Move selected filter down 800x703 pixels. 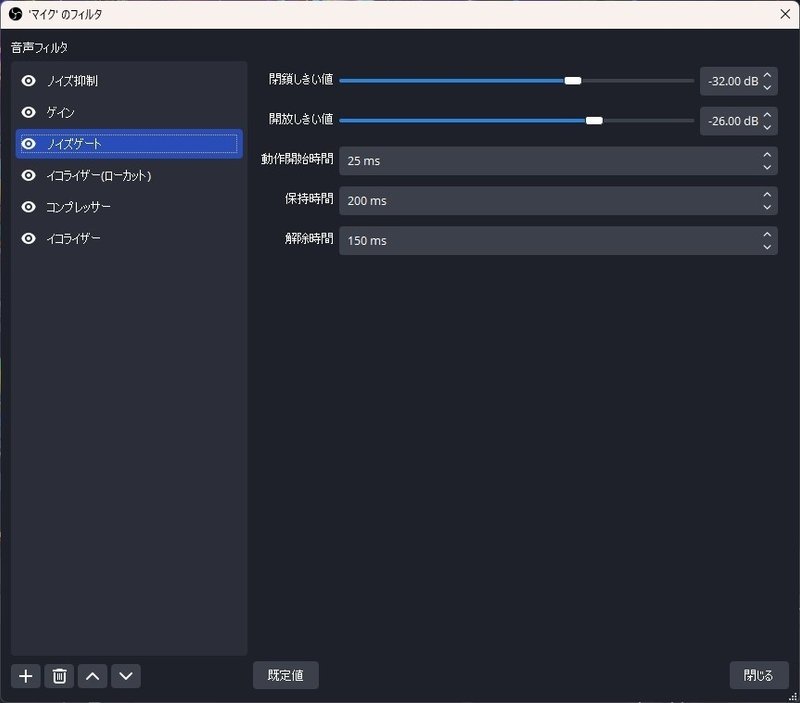[126, 676]
